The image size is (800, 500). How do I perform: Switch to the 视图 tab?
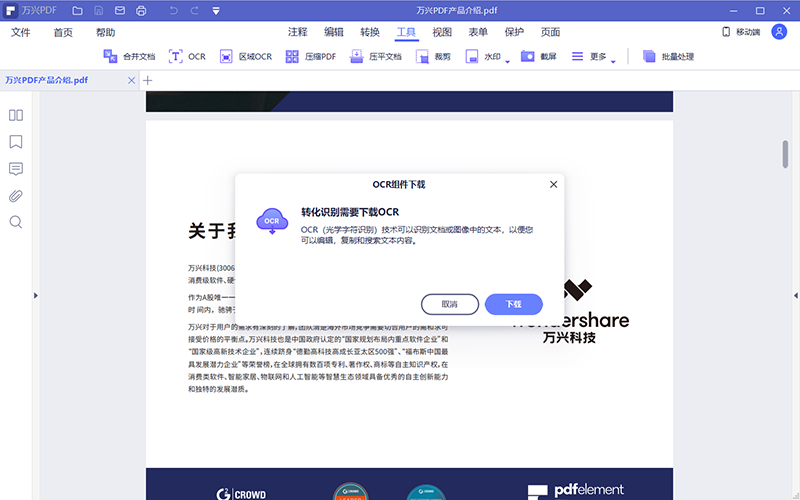(x=442, y=32)
